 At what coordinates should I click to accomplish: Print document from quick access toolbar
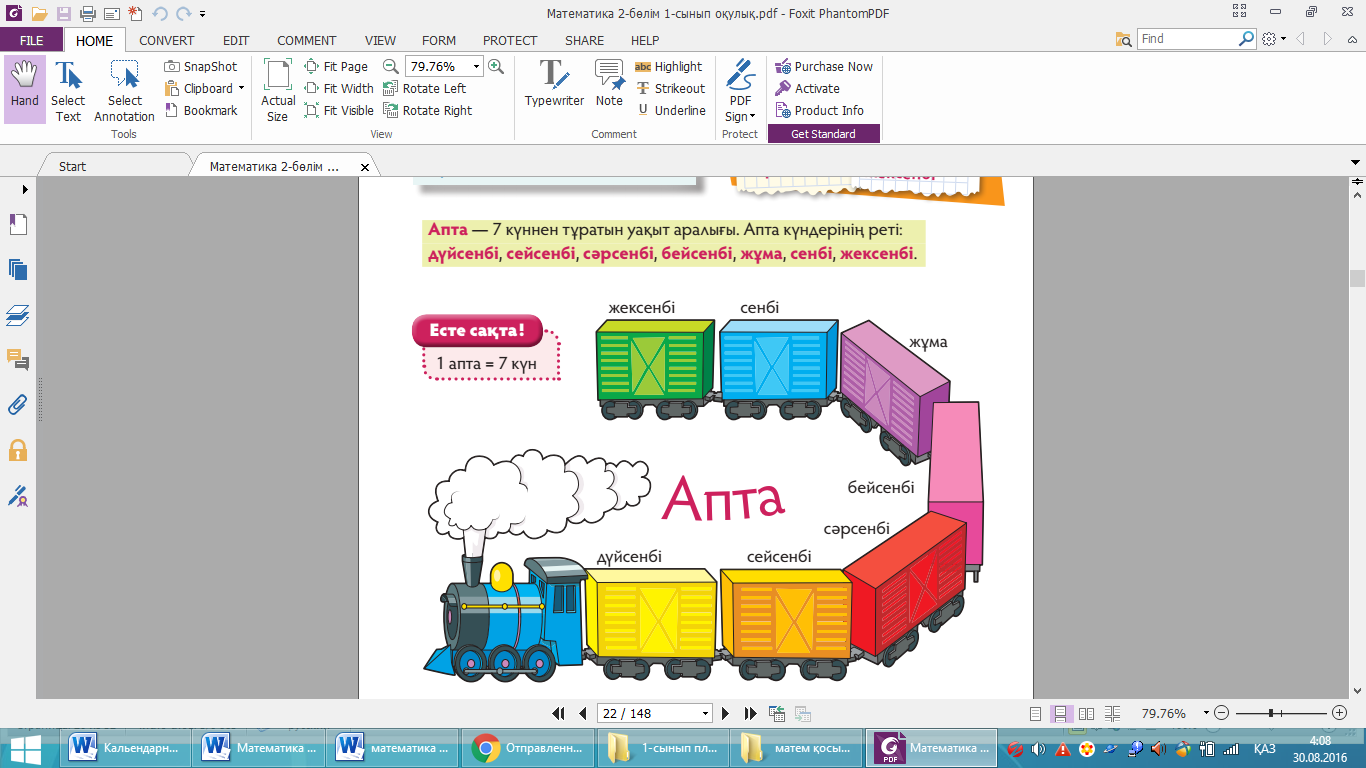click(87, 14)
